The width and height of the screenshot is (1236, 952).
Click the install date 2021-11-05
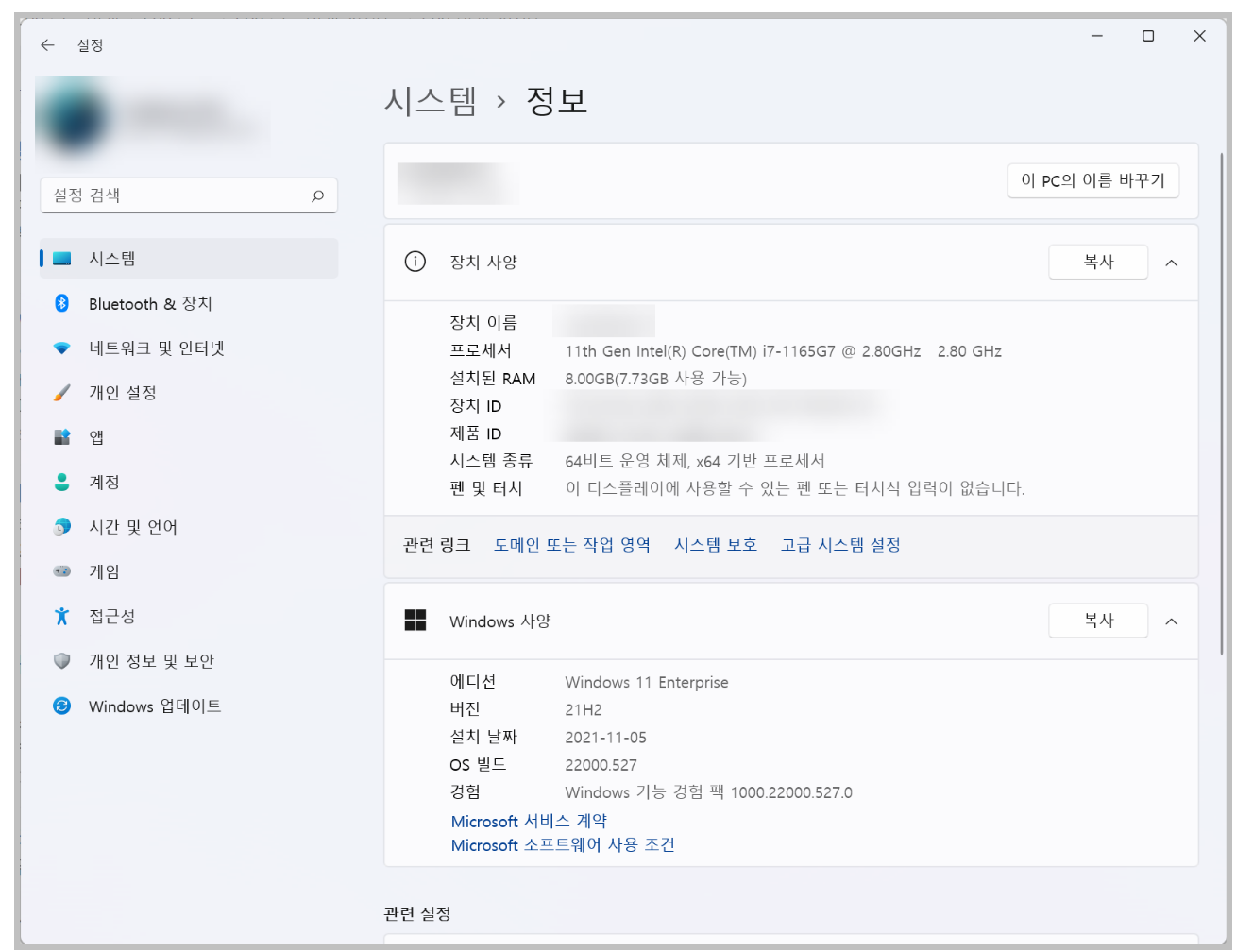[x=606, y=738]
